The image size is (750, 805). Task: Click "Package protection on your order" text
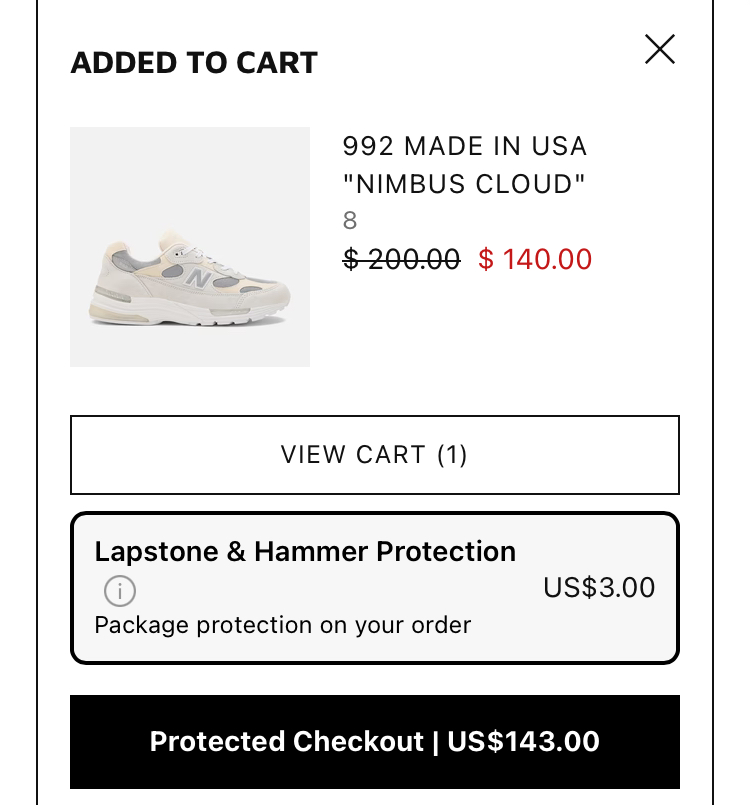[x=282, y=626]
